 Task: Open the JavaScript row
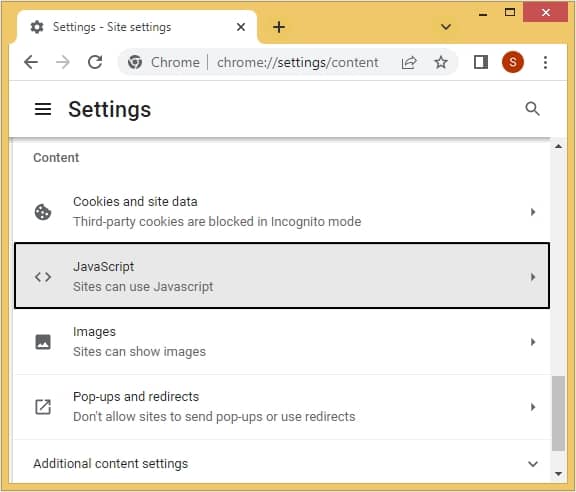click(282, 276)
